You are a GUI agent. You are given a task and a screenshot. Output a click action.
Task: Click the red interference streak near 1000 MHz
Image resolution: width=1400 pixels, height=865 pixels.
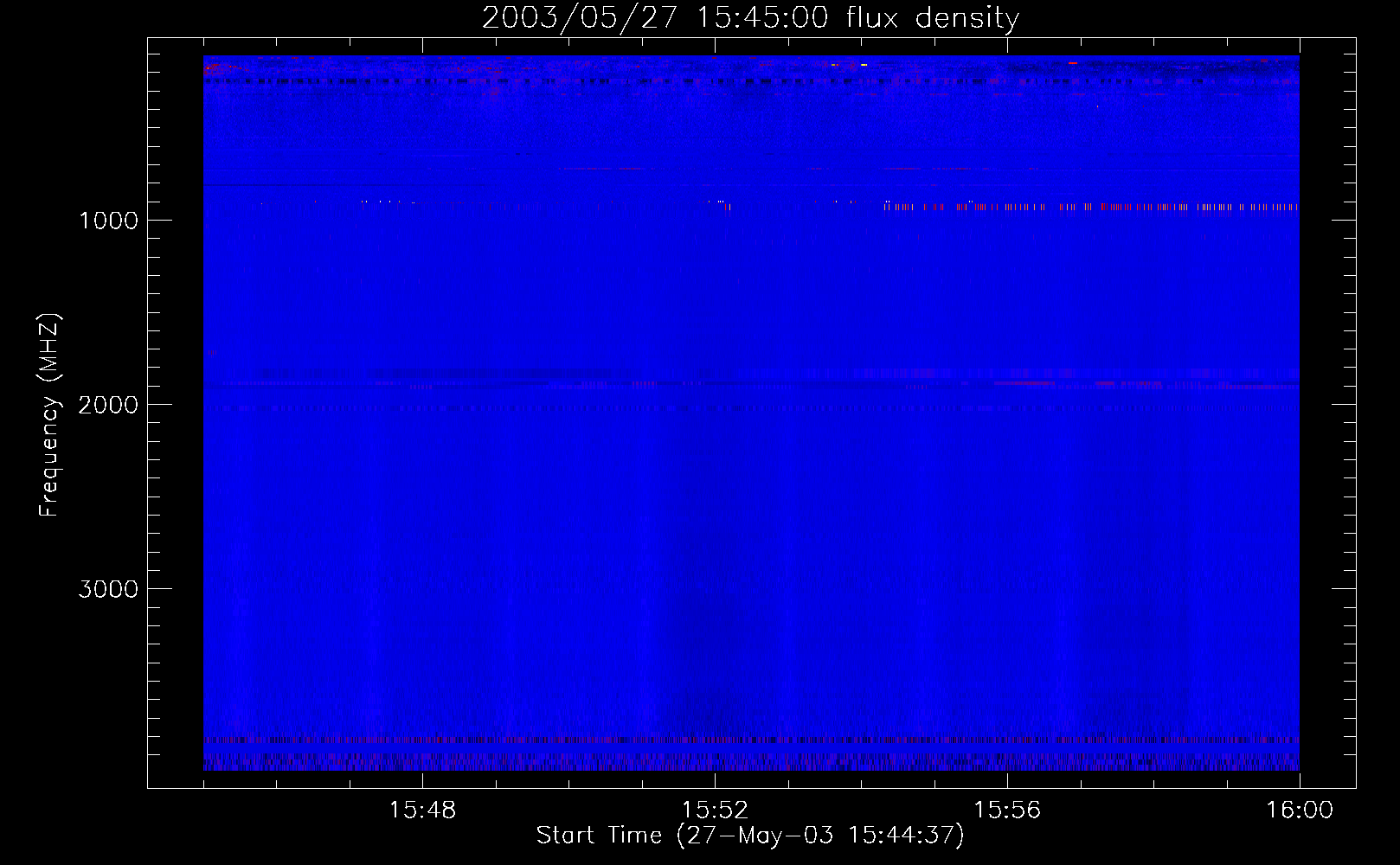[x=1090, y=207]
